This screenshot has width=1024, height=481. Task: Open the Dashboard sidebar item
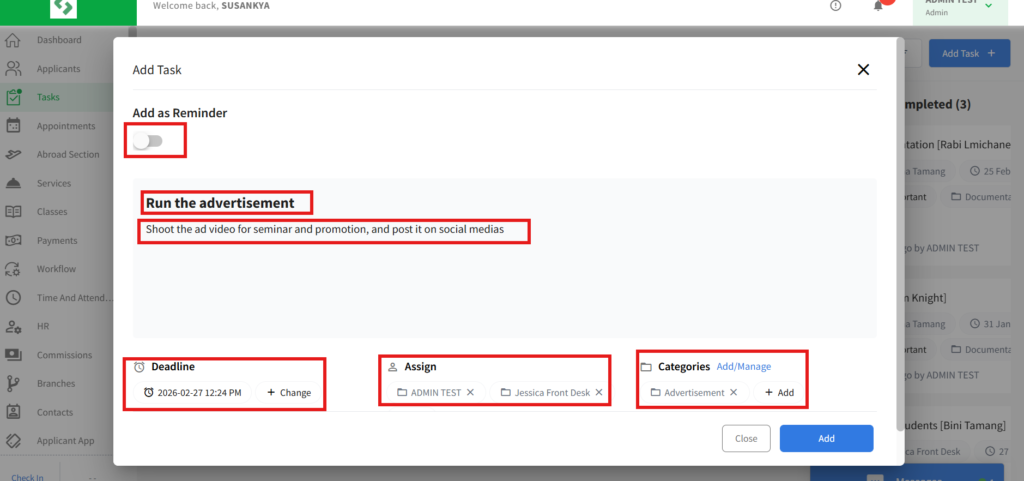[59, 40]
